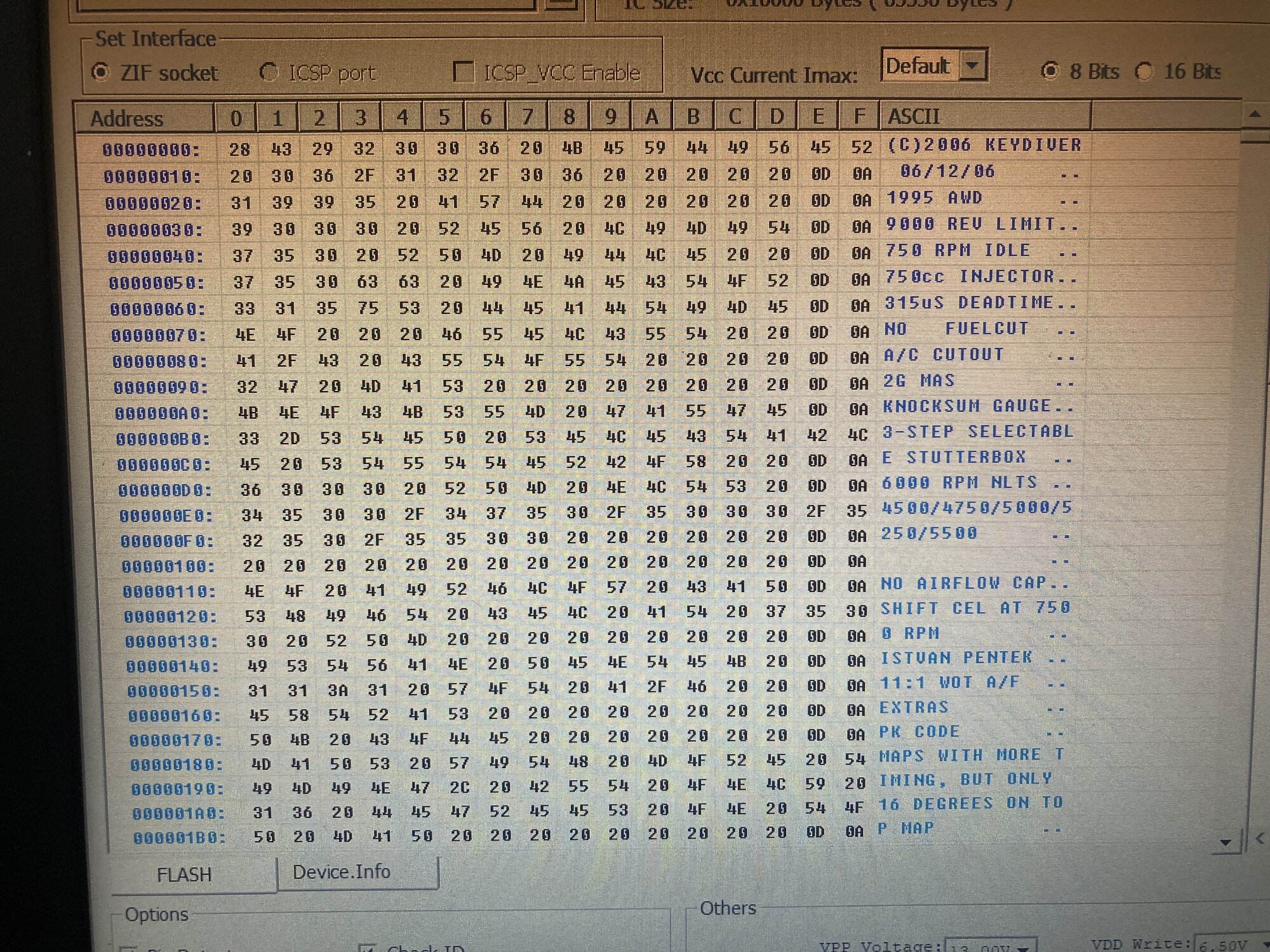
Task: Click ASCII text 'ISTVAN PENTEK'
Action: tap(956, 658)
